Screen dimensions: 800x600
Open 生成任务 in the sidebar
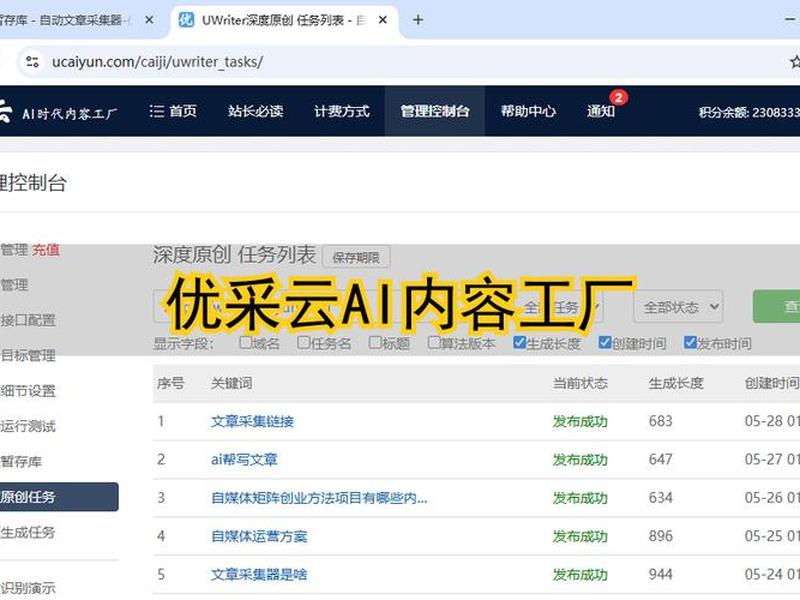28,533
